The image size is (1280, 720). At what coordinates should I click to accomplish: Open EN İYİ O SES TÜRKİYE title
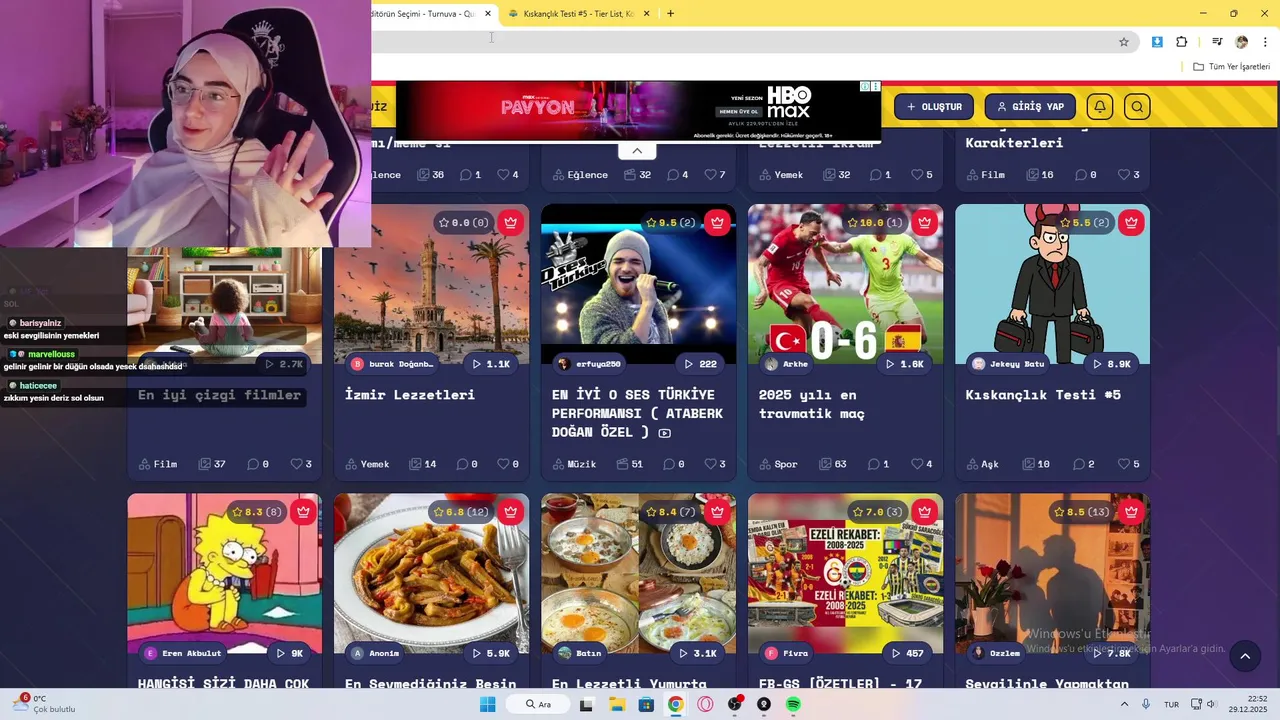pyautogui.click(x=637, y=413)
